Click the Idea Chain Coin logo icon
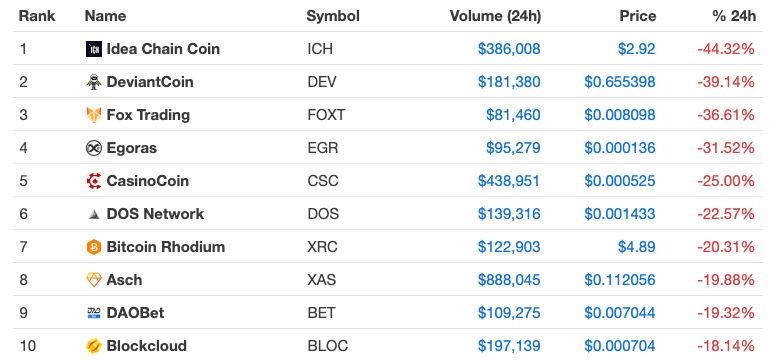 [94, 49]
